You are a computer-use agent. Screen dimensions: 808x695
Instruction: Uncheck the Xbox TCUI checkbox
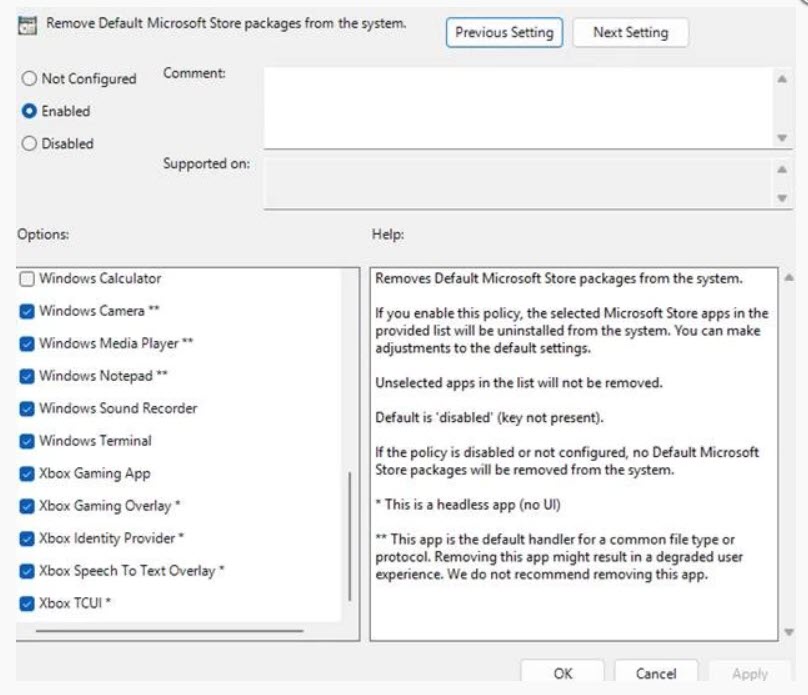click(27, 603)
